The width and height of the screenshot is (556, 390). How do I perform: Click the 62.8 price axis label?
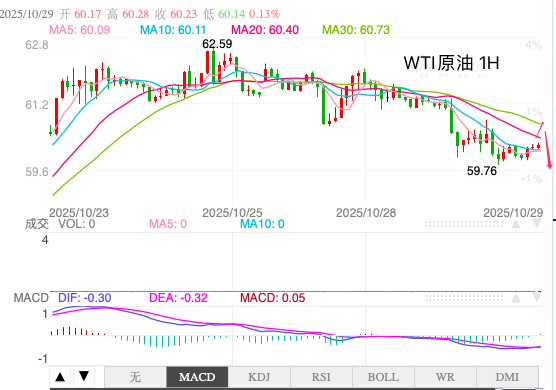[x=37, y=45]
